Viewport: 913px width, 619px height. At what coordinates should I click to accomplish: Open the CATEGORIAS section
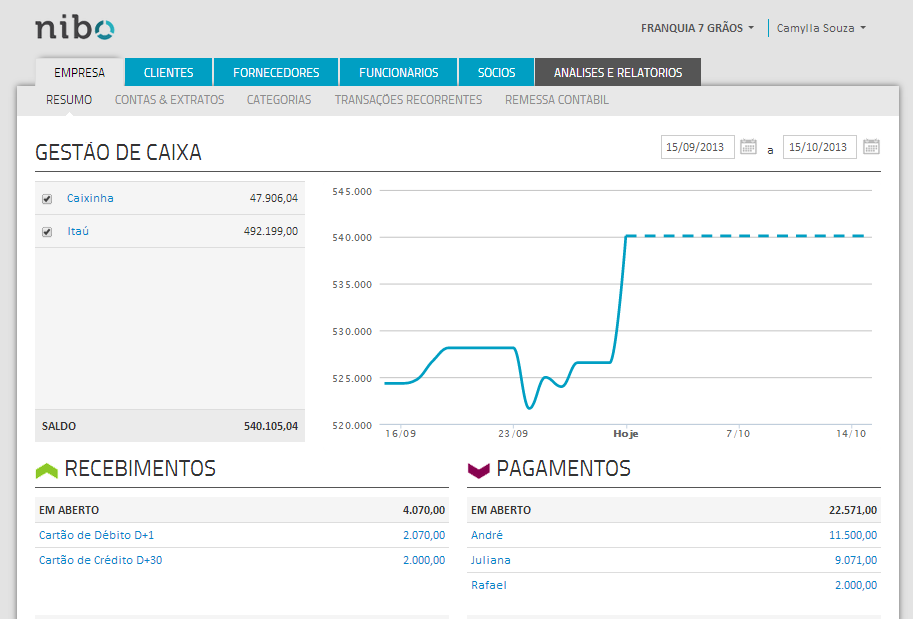coord(278,100)
